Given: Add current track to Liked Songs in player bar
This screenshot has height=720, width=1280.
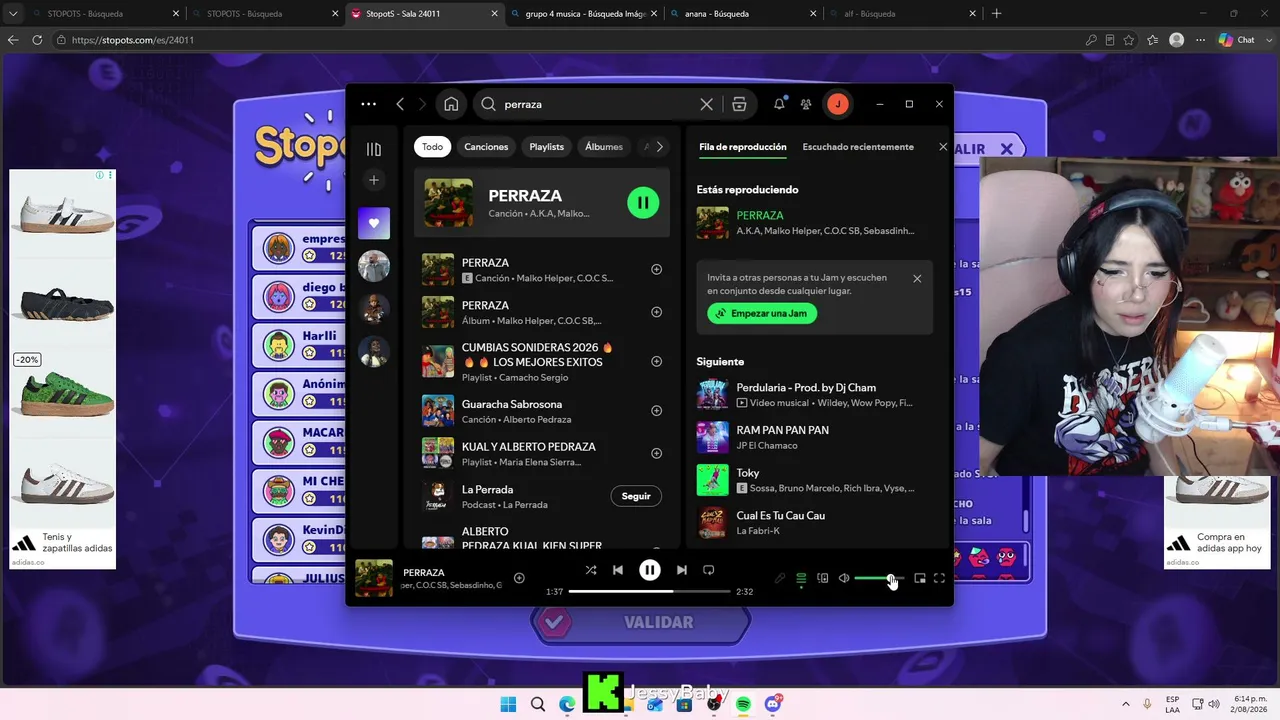Looking at the screenshot, I should (519, 578).
